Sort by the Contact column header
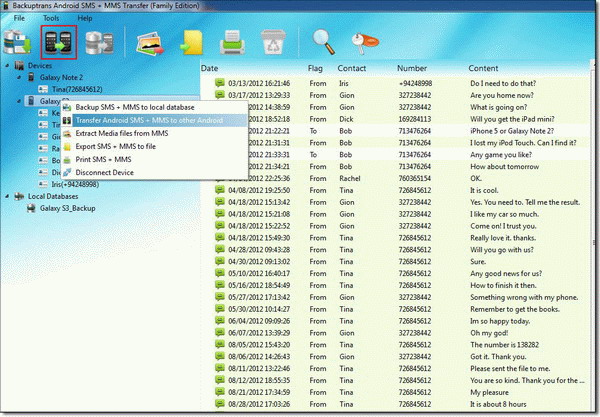This screenshot has height=417, width=600. tap(352, 68)
